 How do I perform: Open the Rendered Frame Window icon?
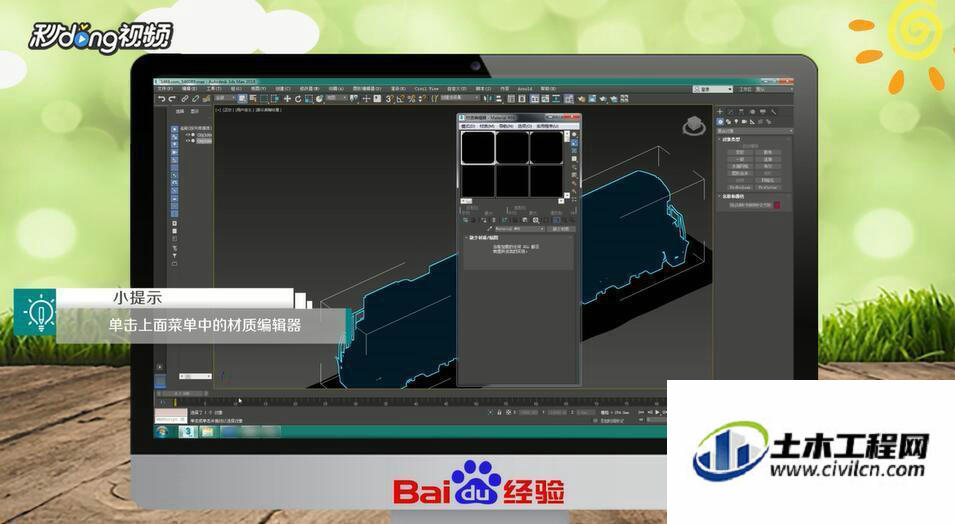[x=593, y=99]
